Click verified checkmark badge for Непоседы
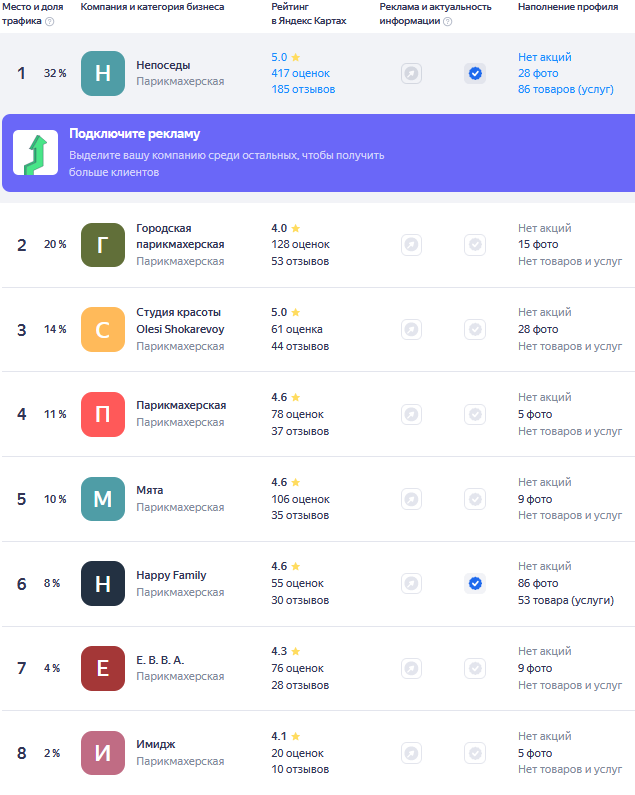Image resolution: width=635 pixels, height=795 pixels. coord(475,74)
